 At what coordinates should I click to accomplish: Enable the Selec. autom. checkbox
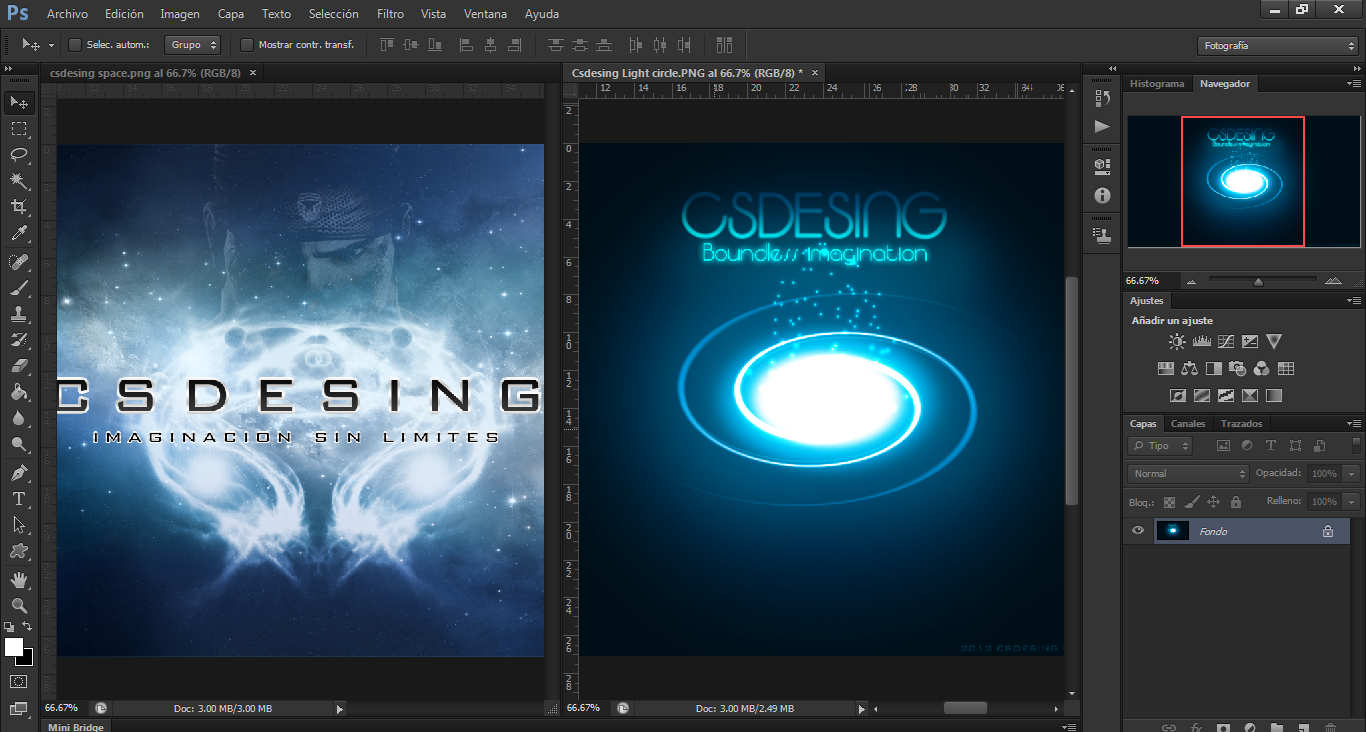click(x=74, y=45)
